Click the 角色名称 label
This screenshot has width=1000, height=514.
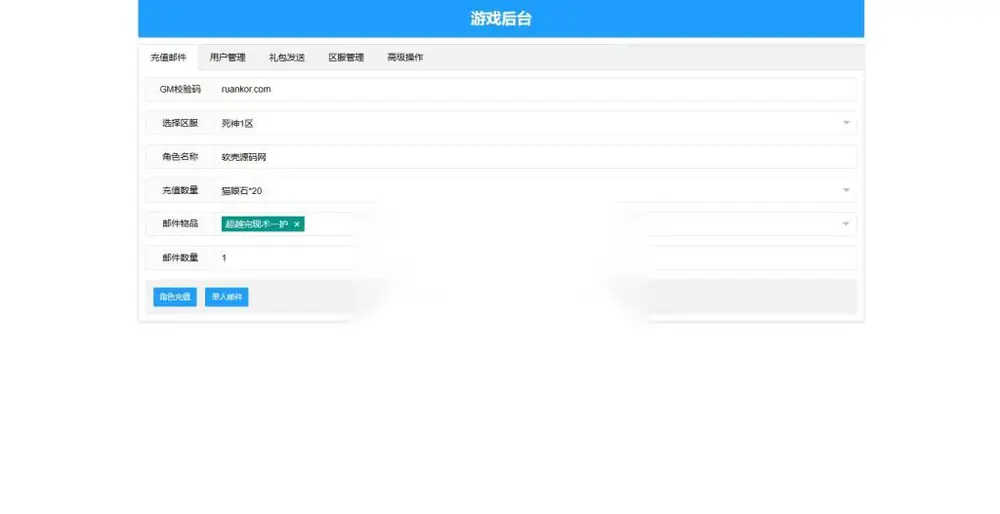(x=180, y=157)
